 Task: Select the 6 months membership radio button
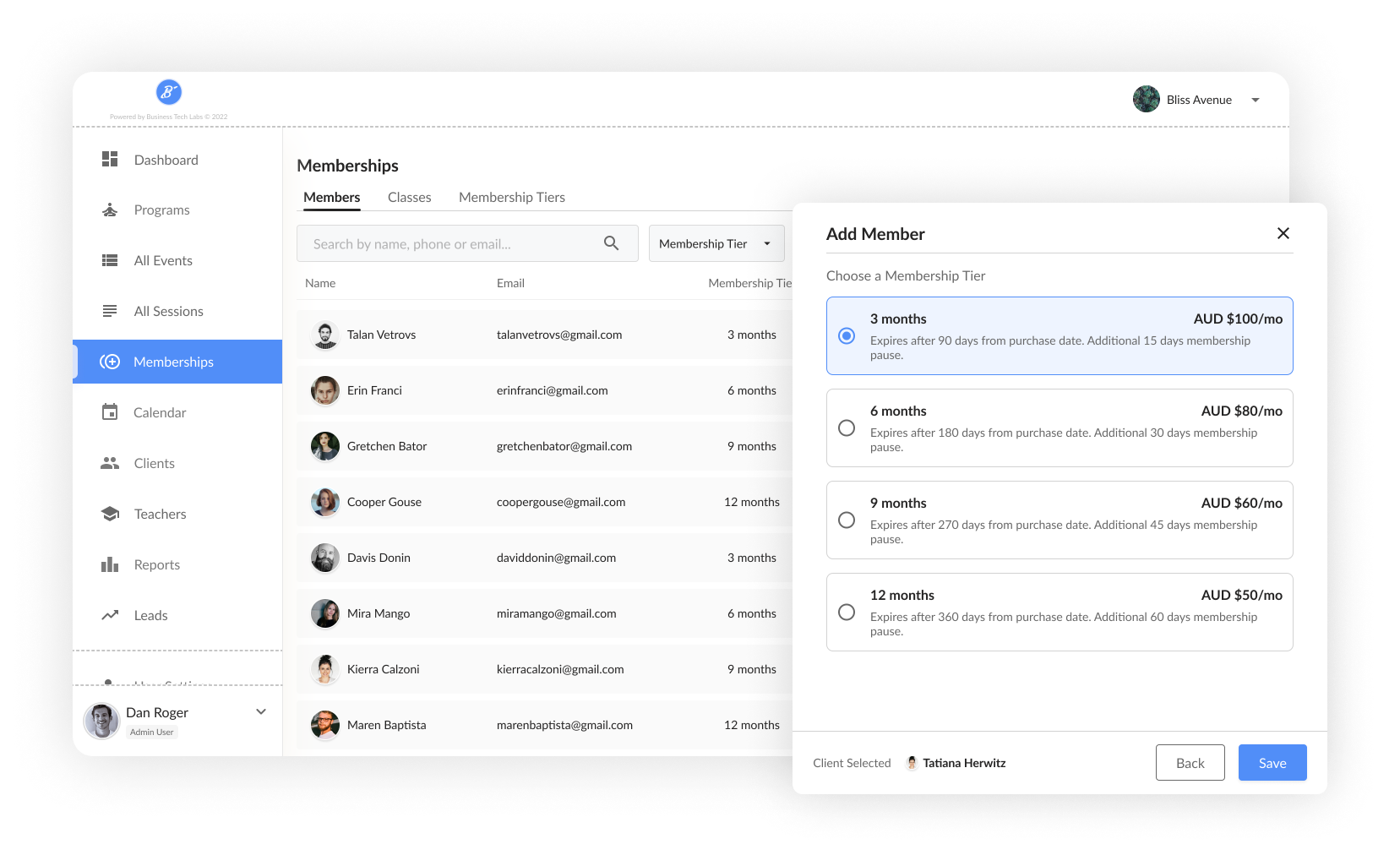click(847, 428)
